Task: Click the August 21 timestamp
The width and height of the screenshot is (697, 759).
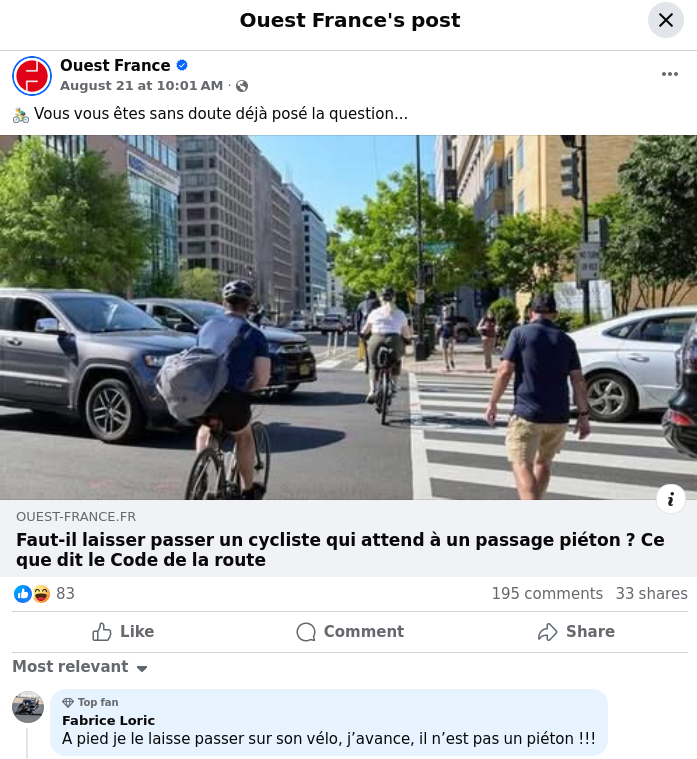Action: tap(141, 86)
